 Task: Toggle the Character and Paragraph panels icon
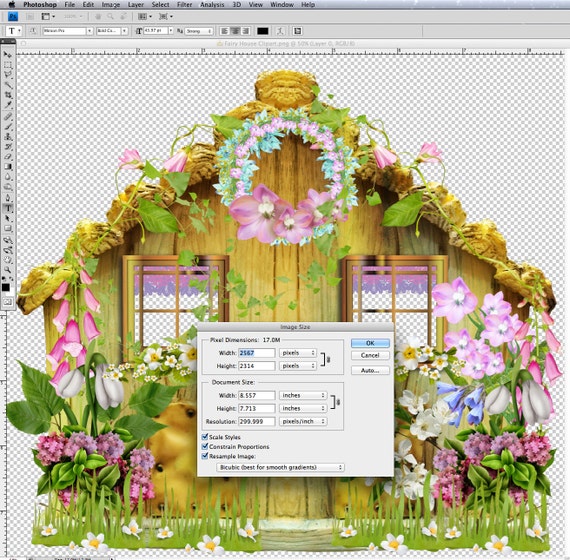[x=298, y=31]
